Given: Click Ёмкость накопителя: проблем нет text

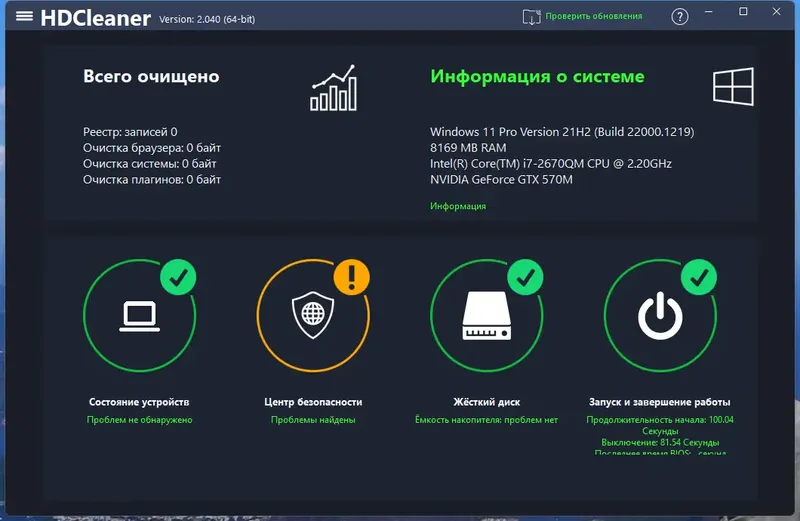Looking at the screenshot, I should coord(486,420).
